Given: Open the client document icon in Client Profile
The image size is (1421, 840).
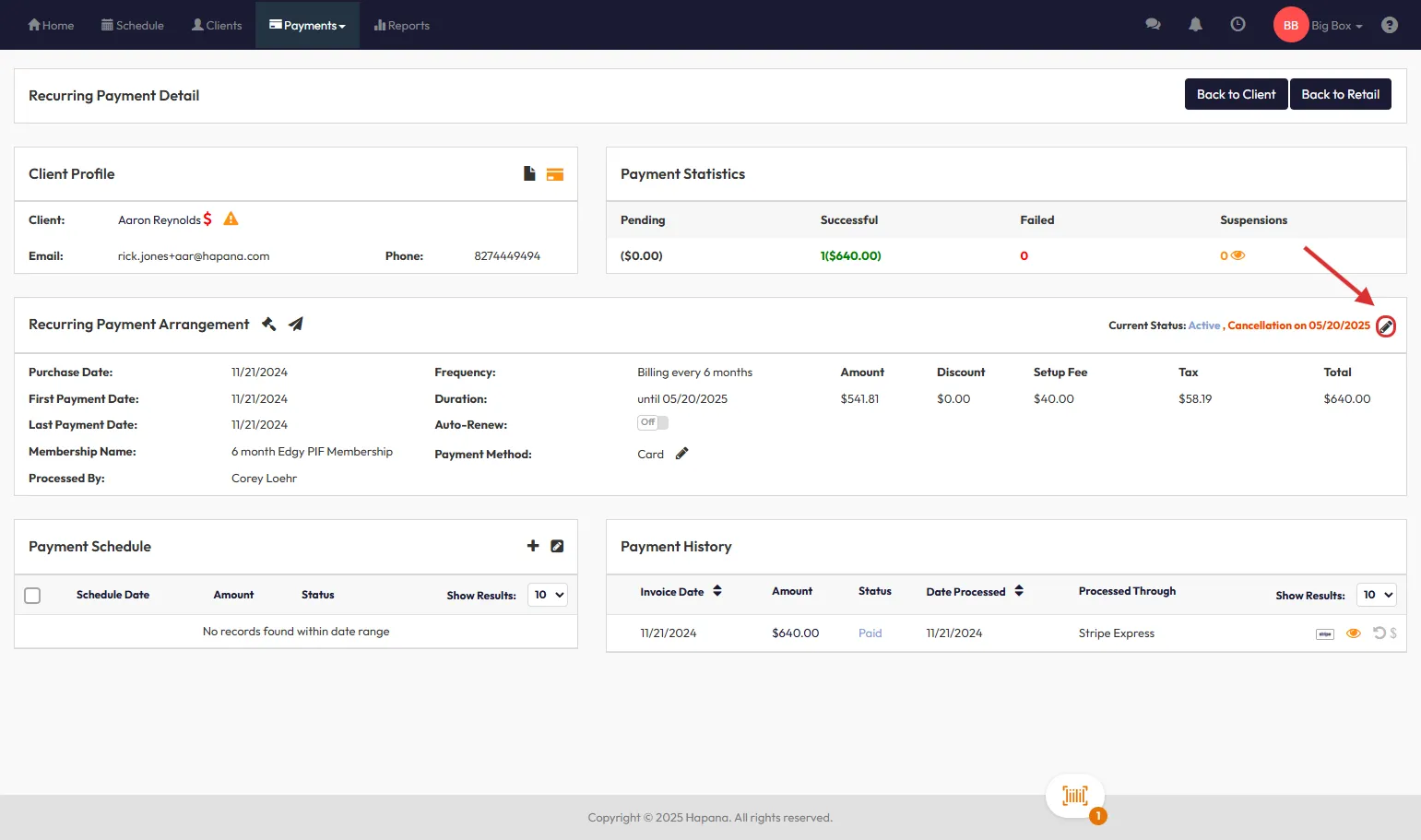Looking at the screenshot, I should coord(529,173).
